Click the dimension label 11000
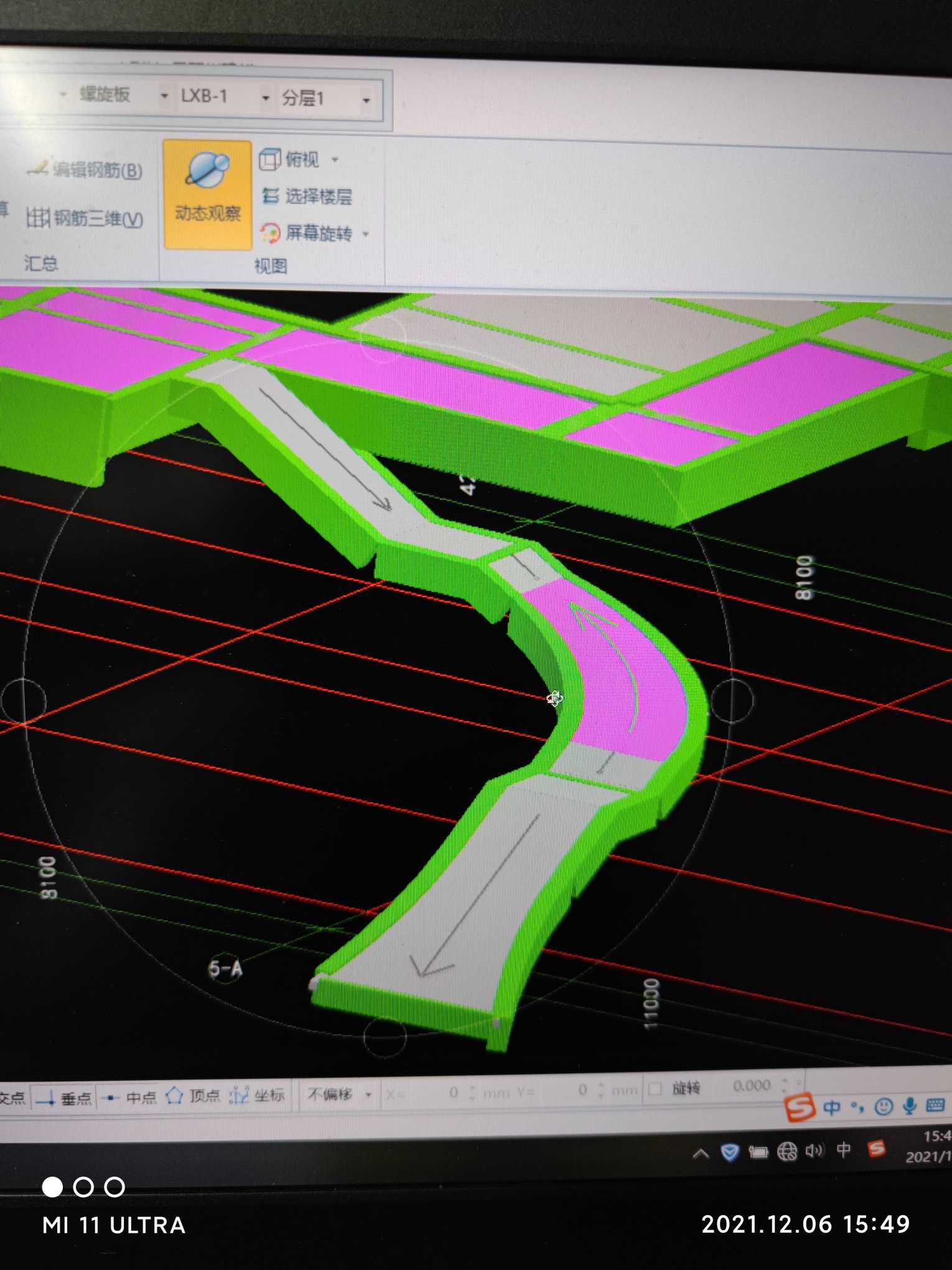This screenshot has height=1270, width=952. [650, 1004]
